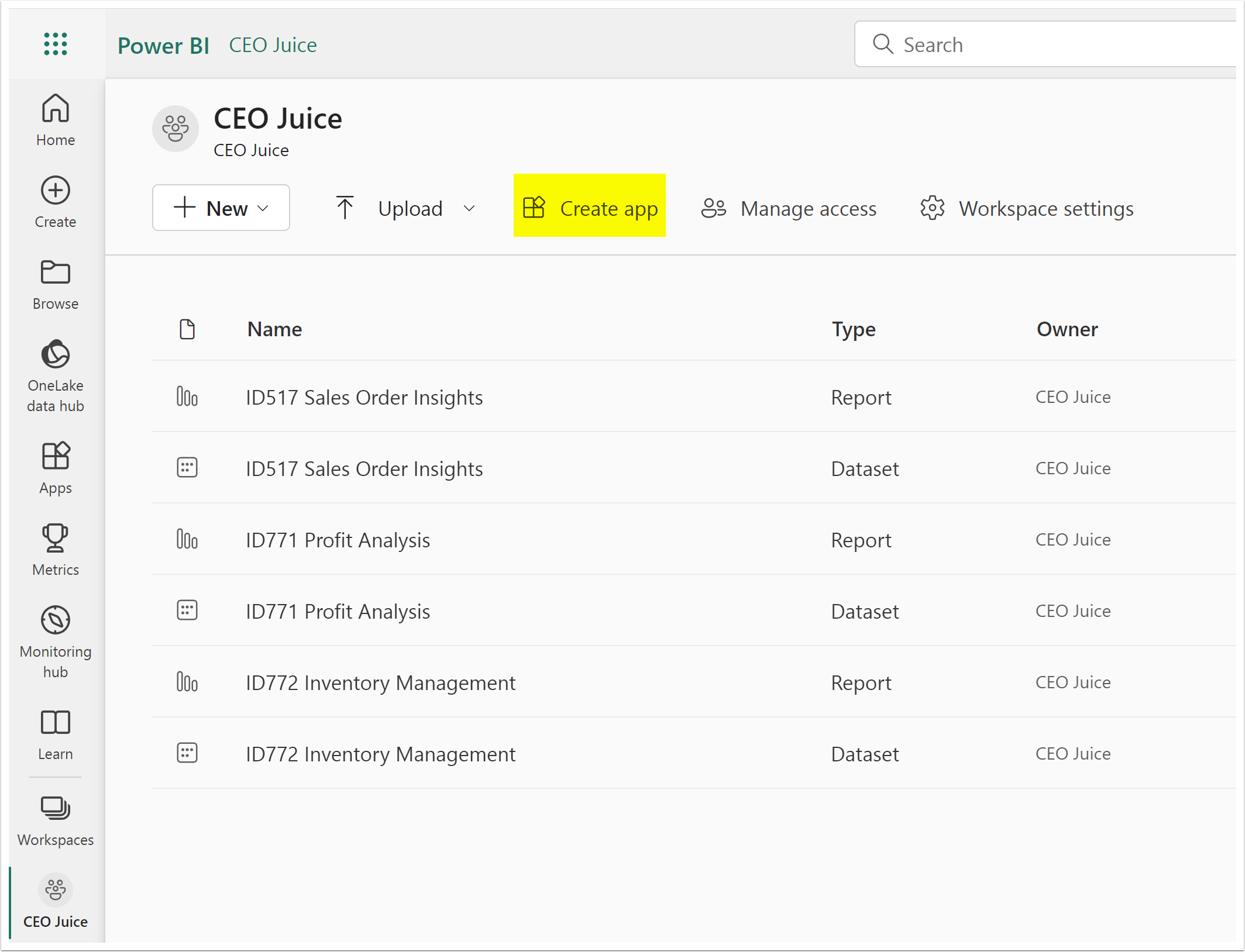Screen dimensions: 1245x952
Task: Open Browse in the left navigation
Action: [56, 284]
